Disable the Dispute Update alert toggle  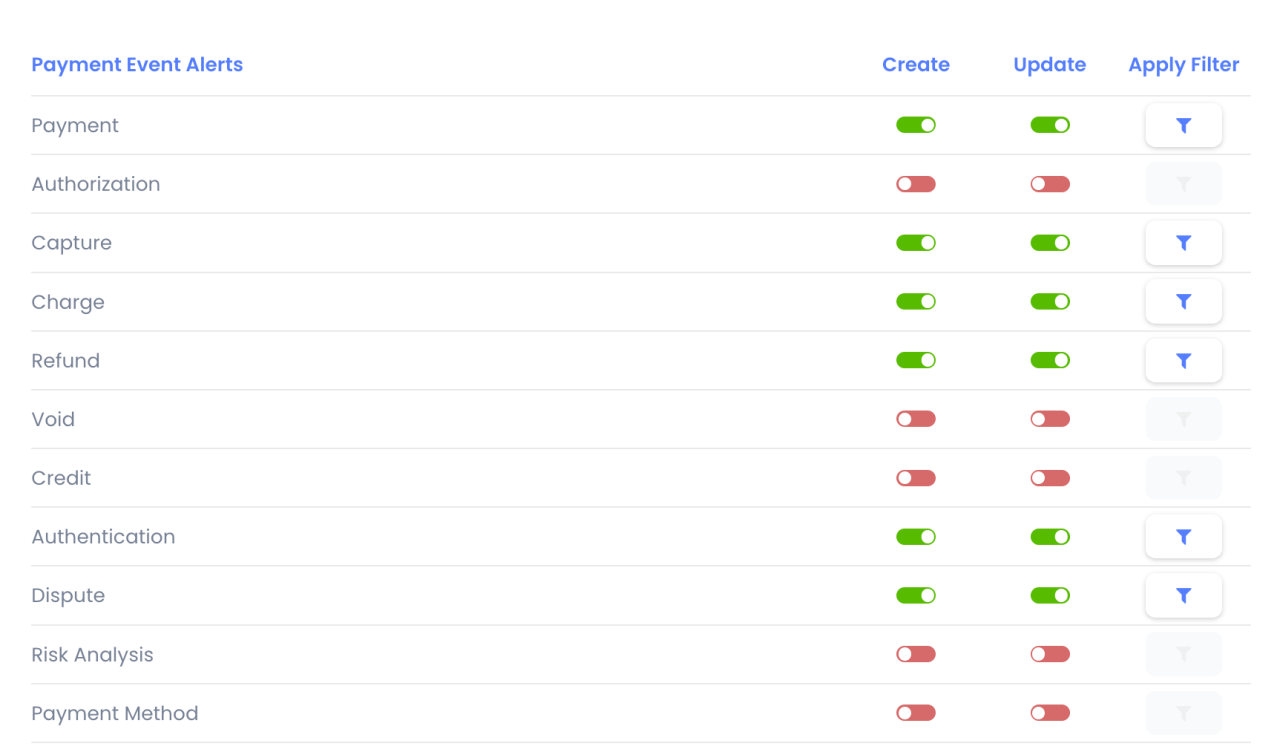coord(1049,596)
